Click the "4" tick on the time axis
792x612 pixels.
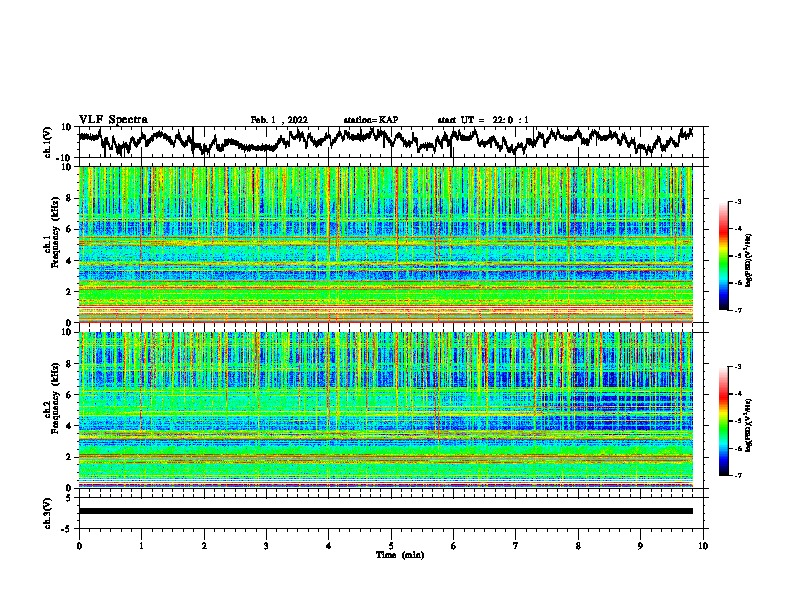[x=329, y=546]
